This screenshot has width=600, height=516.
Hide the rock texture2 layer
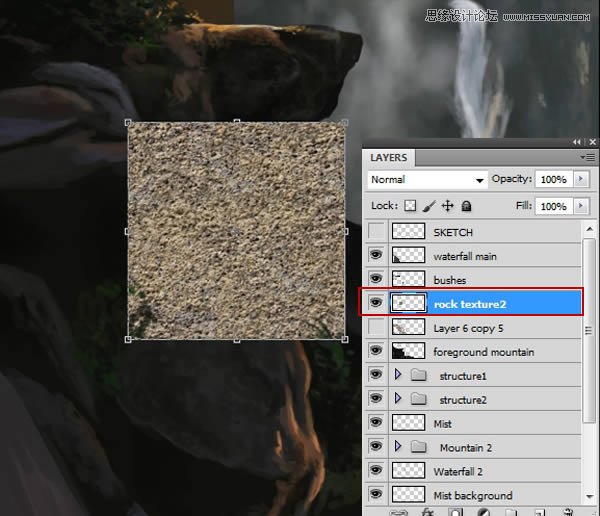(376, 302)
